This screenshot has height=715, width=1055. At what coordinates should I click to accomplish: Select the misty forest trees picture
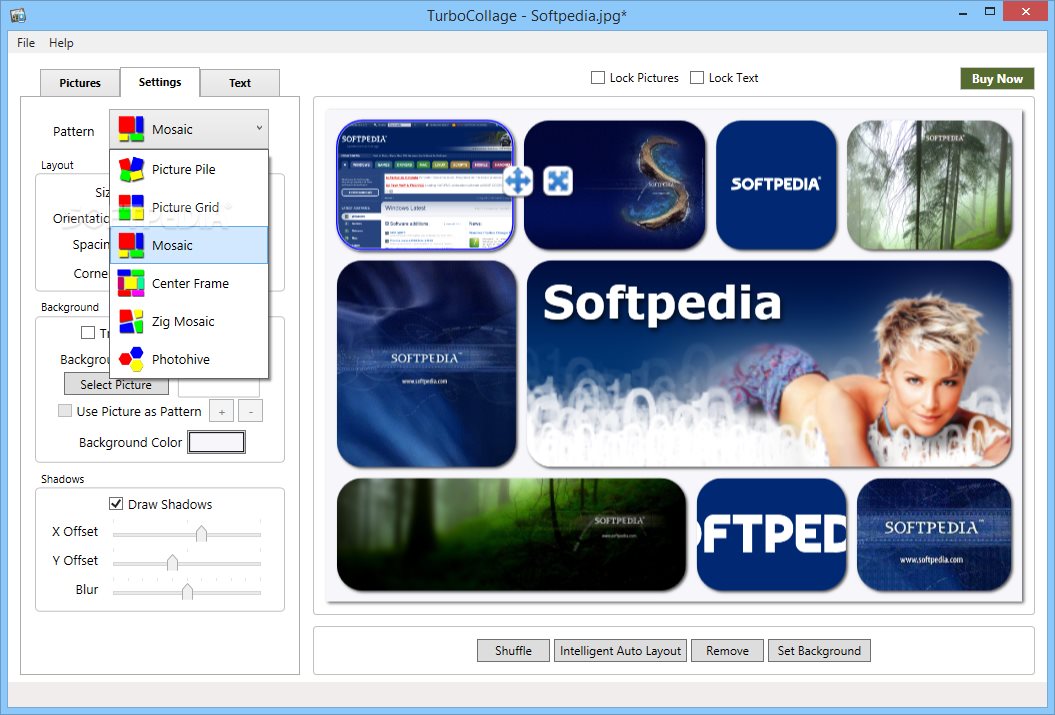(x=929, y=185)
